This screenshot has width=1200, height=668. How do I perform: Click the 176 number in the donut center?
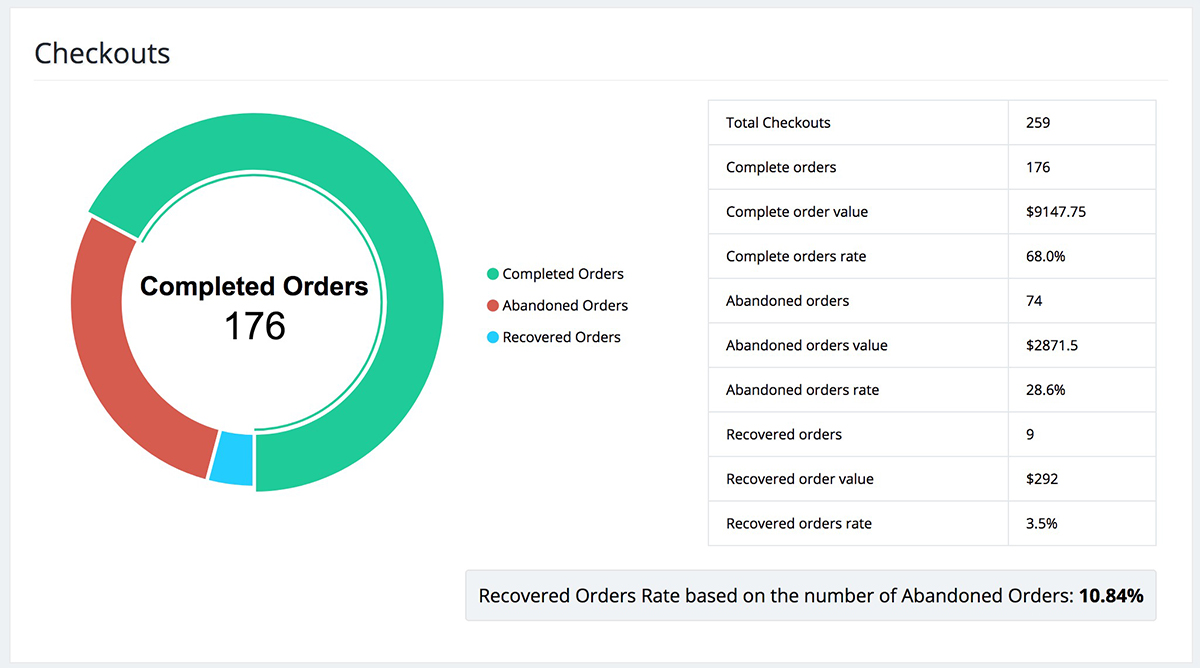(x=254, y=326)
